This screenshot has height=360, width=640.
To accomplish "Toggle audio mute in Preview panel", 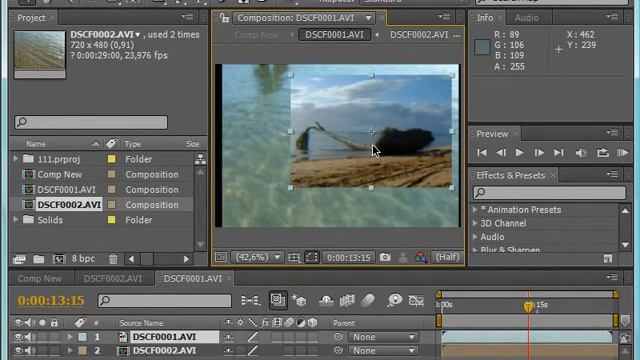I will [x=580, y=153].
